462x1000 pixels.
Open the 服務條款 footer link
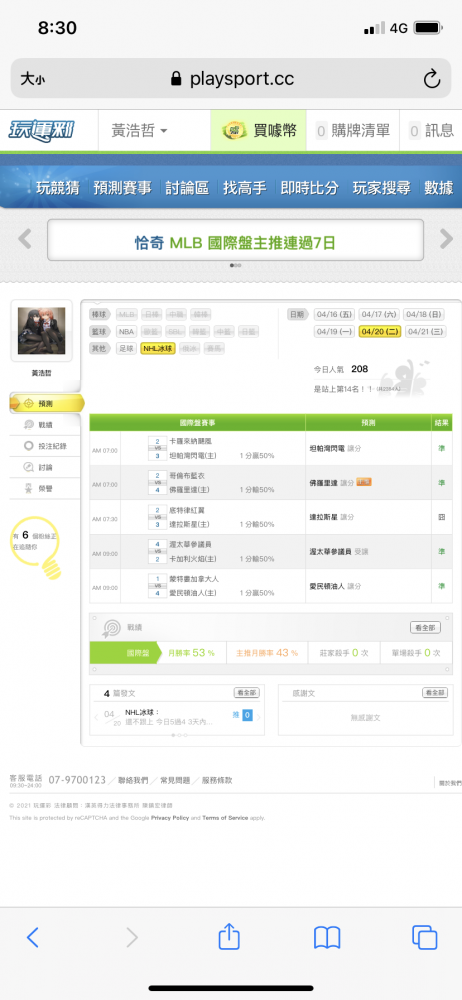(217, 780)
